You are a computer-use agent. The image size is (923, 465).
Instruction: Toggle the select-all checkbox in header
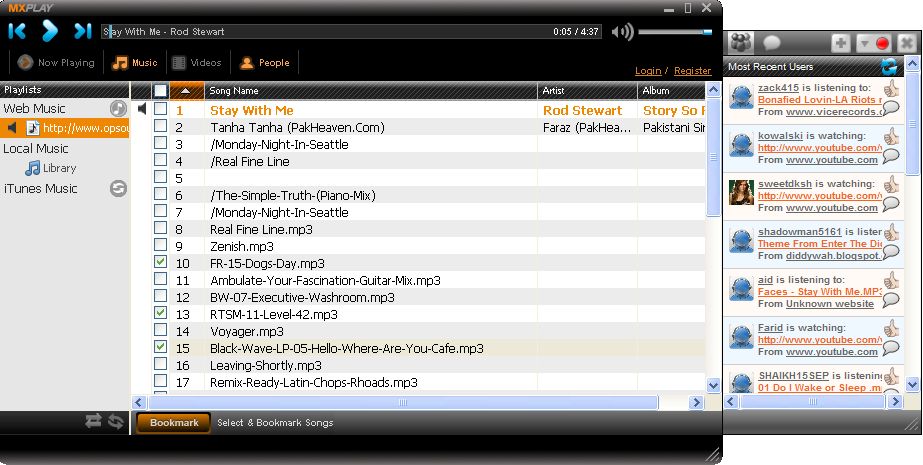(160, 91)
